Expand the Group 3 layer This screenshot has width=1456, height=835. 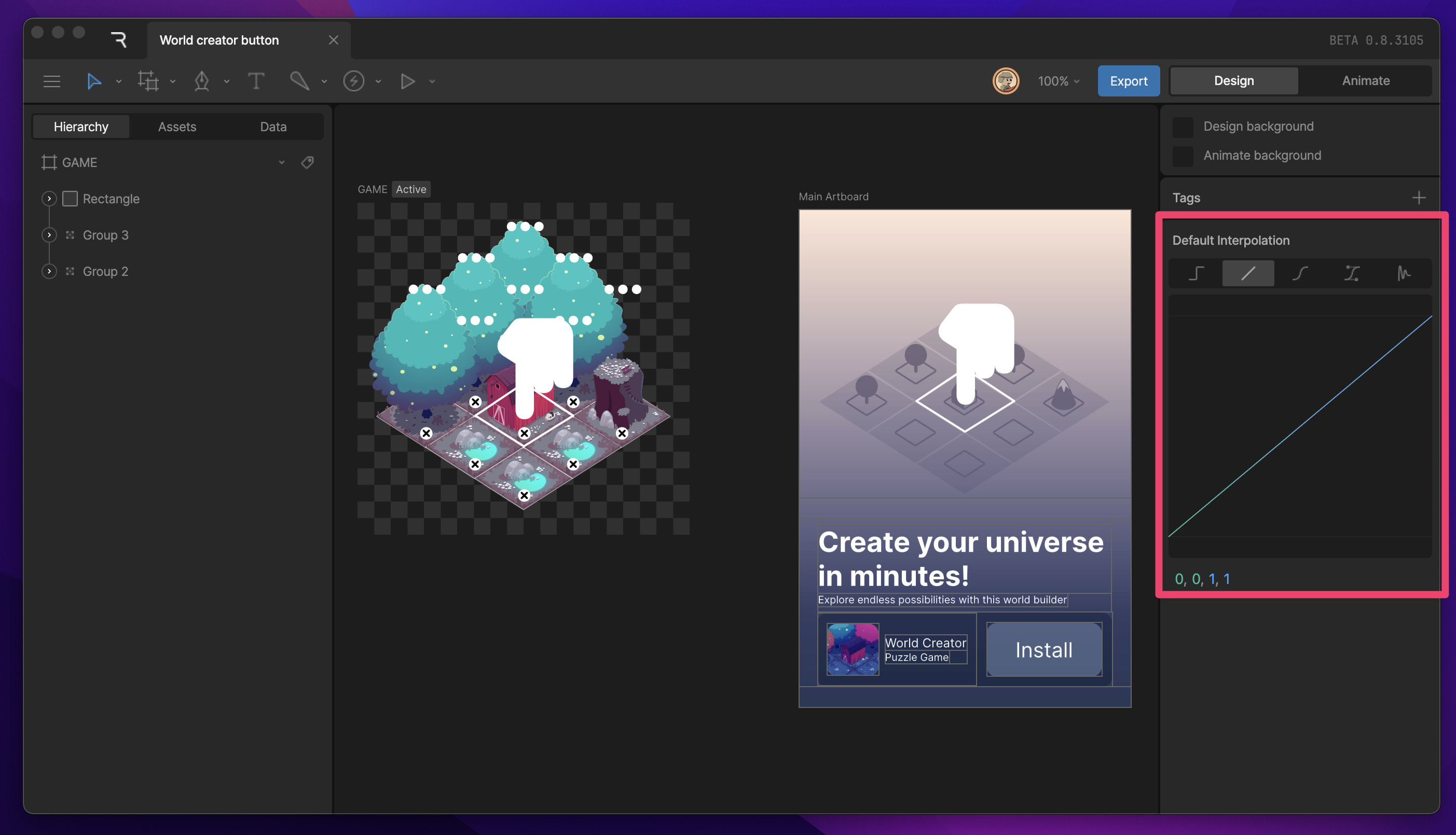coord(49,234)
